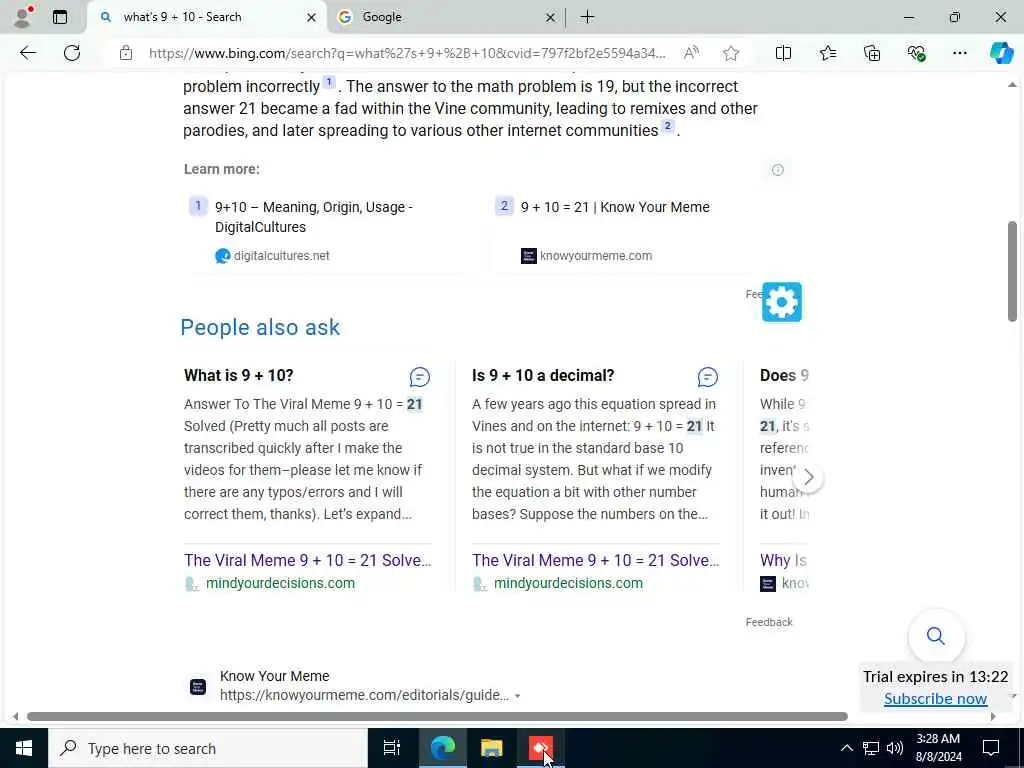Click the floating search magnifier button
Screen dimensions: 1024x768
(936, 635)
